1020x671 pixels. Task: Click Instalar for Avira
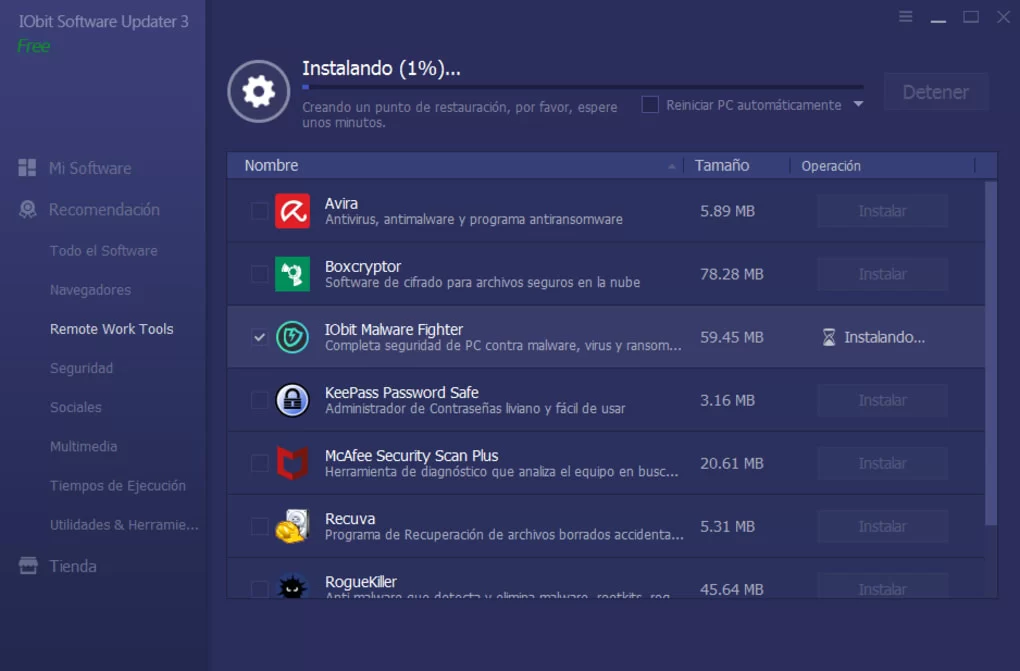tap(882, 211)
